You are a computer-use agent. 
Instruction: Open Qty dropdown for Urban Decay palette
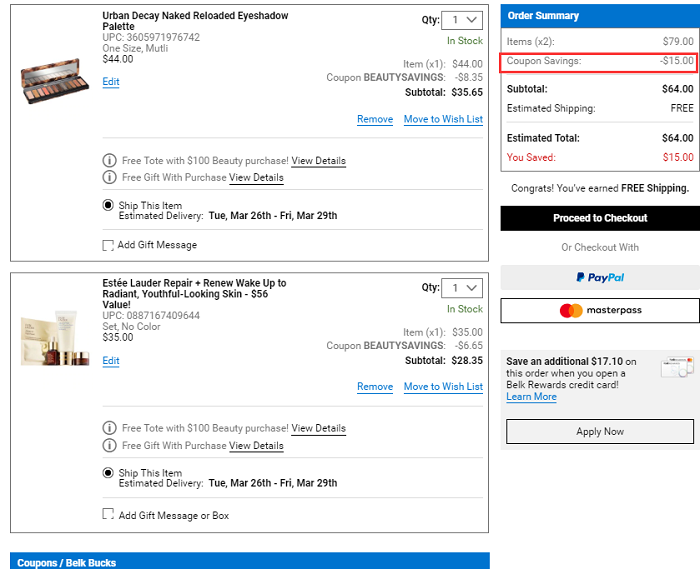tap(463, 20)
